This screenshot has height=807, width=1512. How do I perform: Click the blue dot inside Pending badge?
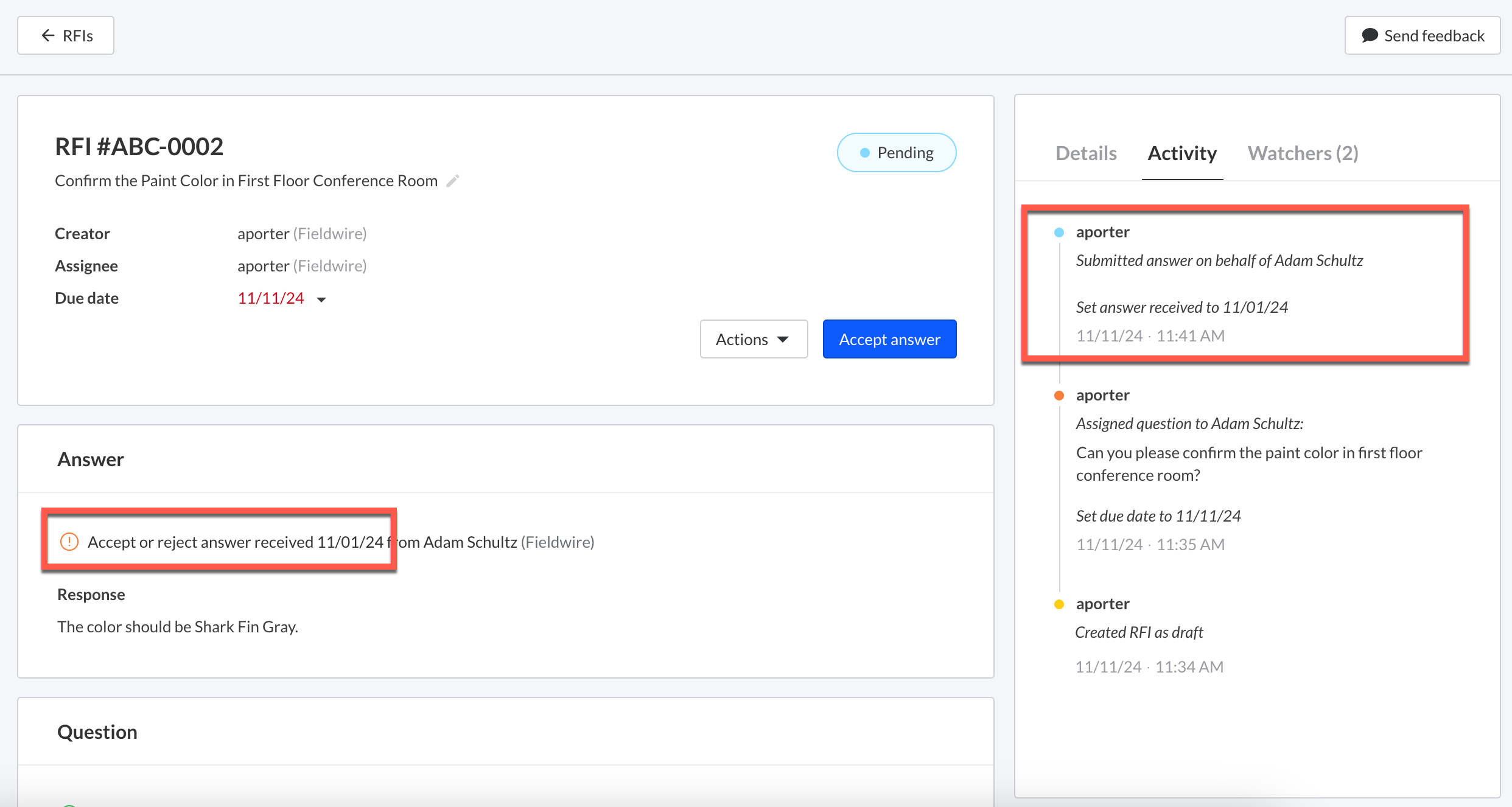click(864, 153)
